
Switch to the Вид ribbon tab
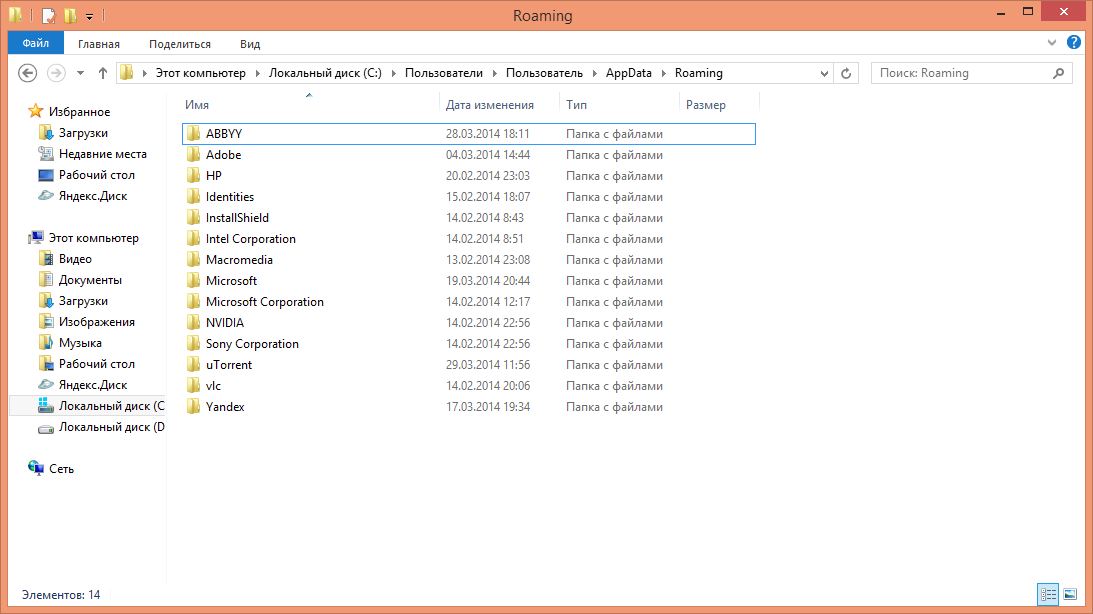click(250, 44)
